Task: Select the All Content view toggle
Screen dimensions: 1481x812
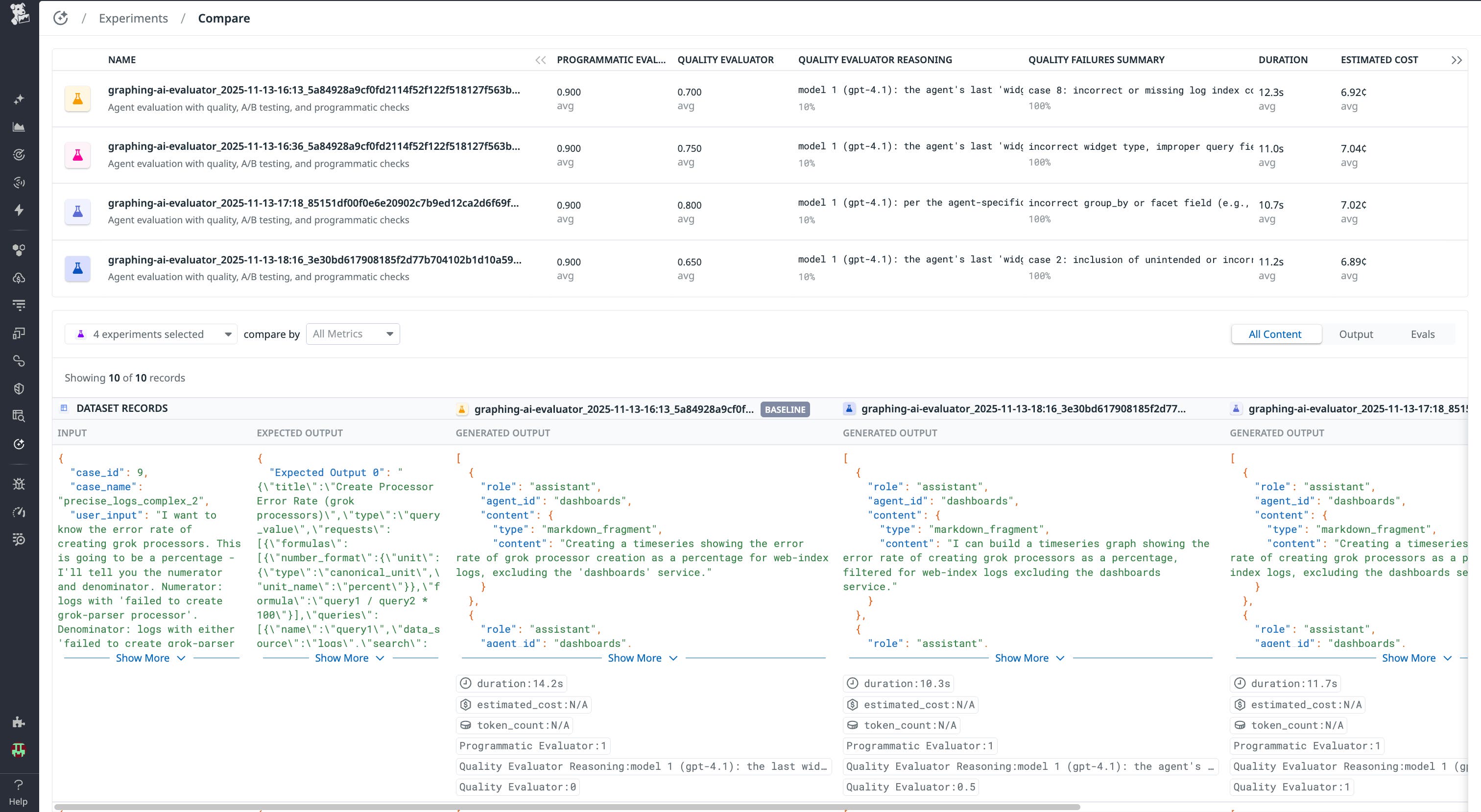Action: click(1276, 334)
